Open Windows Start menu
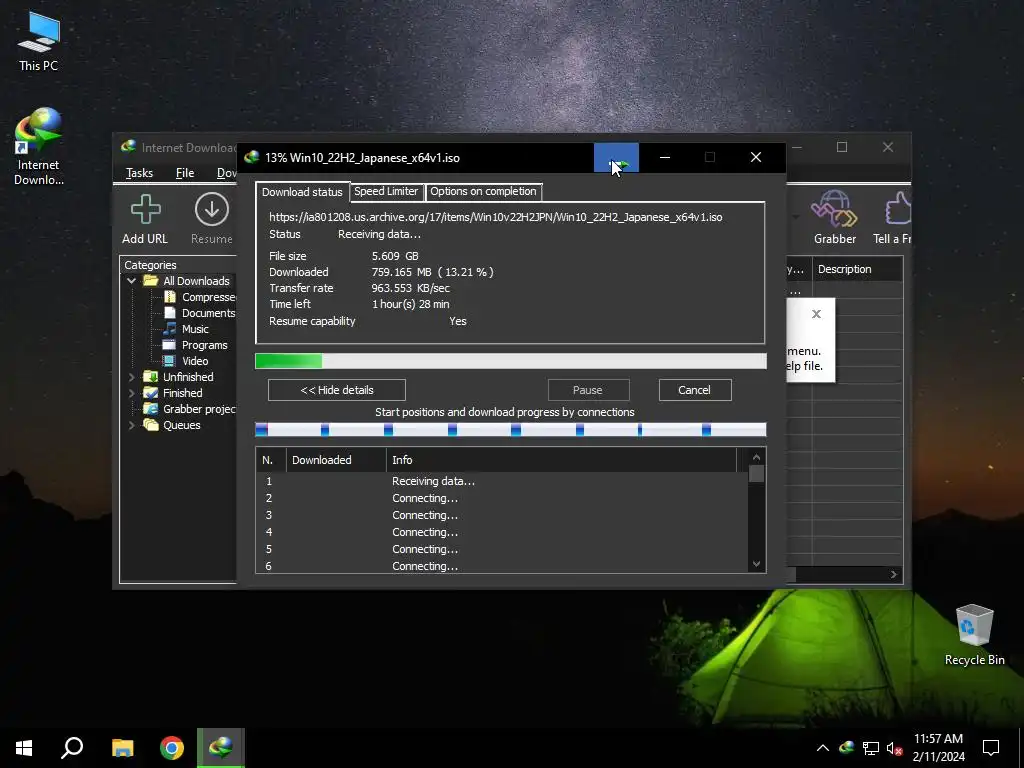 pyautogui.click(x=24, y=748)
